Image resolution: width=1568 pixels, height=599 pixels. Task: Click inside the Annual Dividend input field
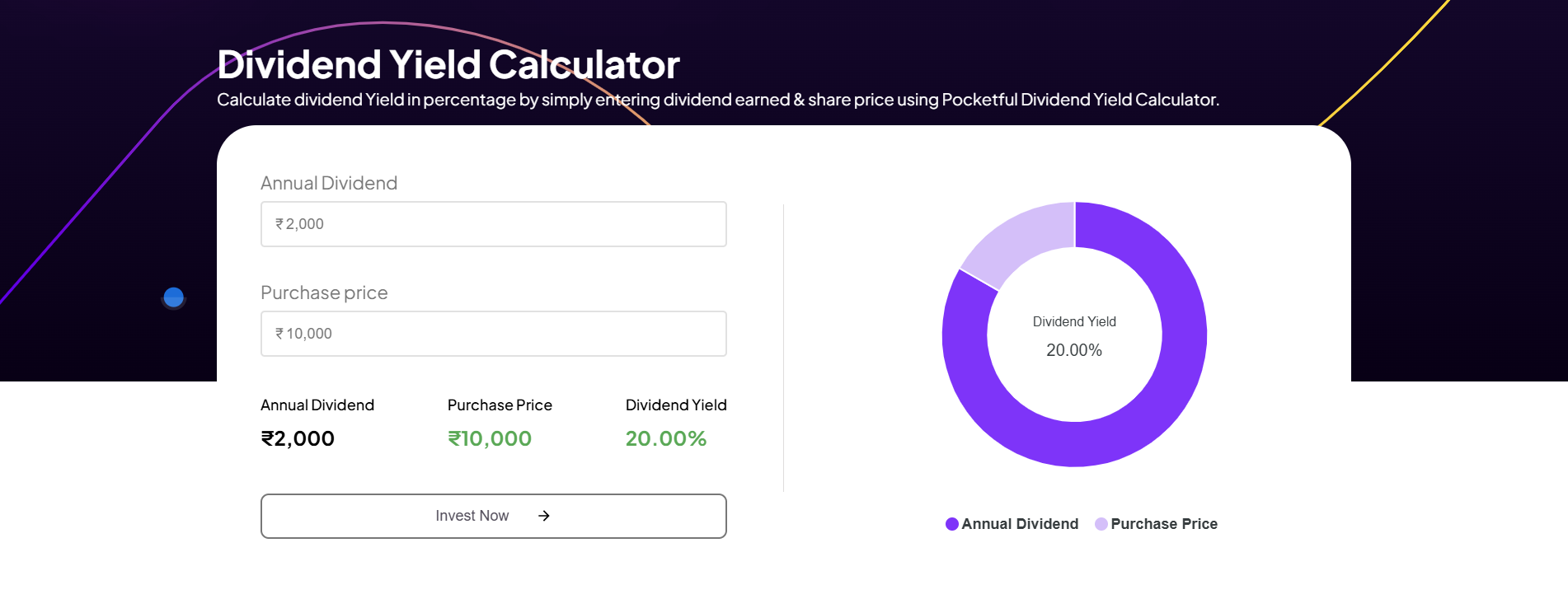493,223
